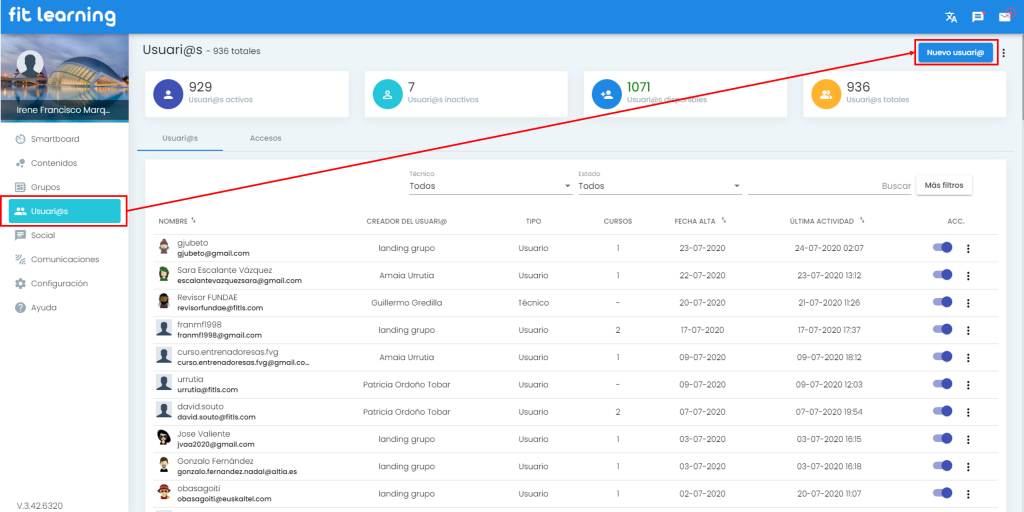Click the CREADOR DEL USUARI@ column header
The height and width of the screenshot is (512, 1024).
(x=406, y=221)
